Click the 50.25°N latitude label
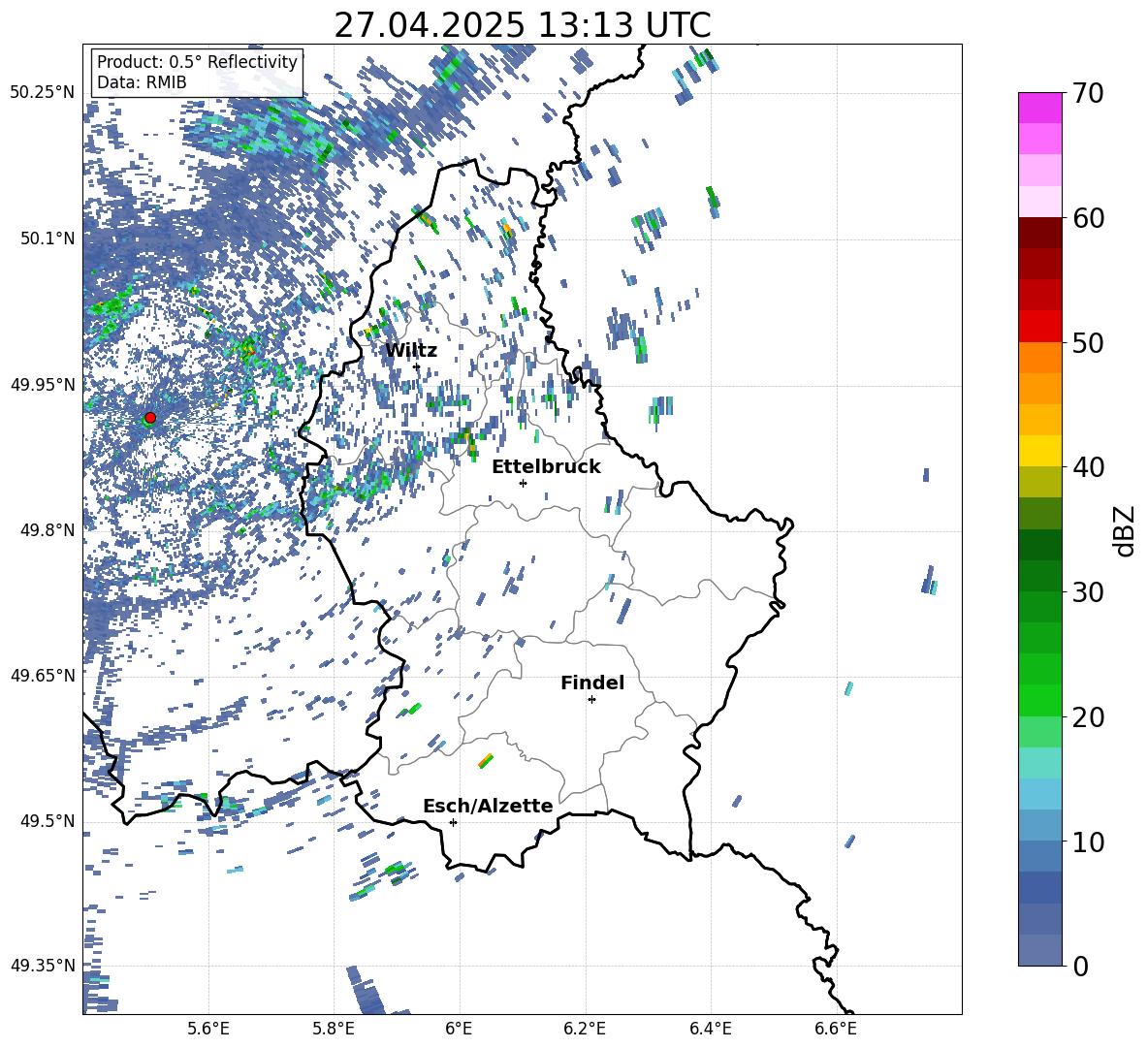The image size is (1148, 1048). tap(43, 93)
